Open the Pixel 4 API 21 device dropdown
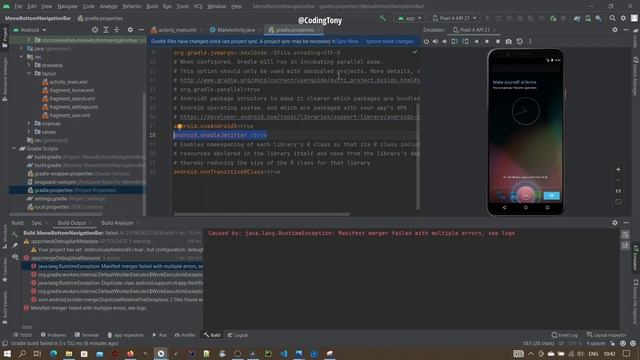The height and width of the screenshot is (360, 640). pyautogui.click(x=454, y=18)
